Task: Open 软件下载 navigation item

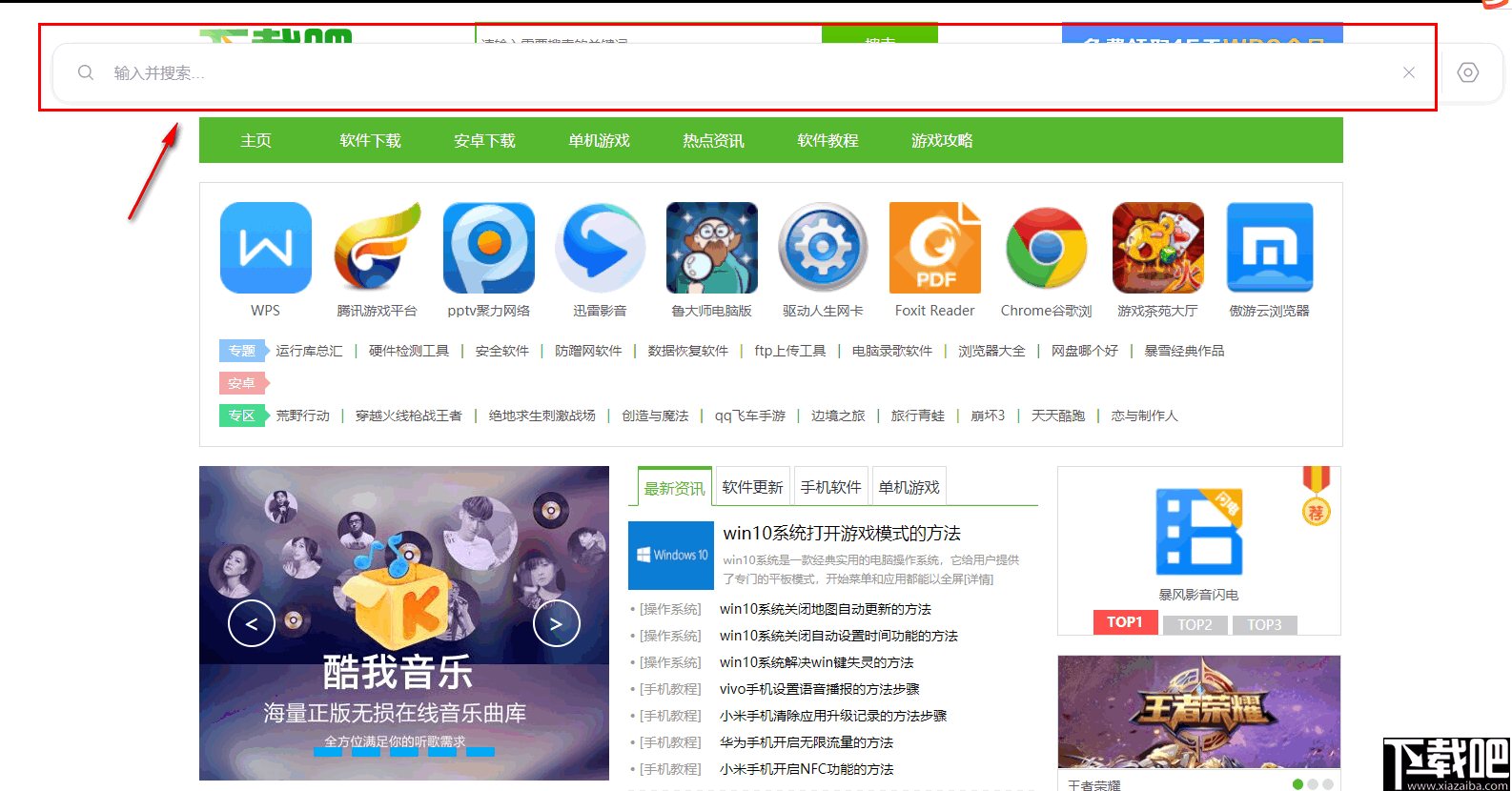Action: tap(371, 140)
